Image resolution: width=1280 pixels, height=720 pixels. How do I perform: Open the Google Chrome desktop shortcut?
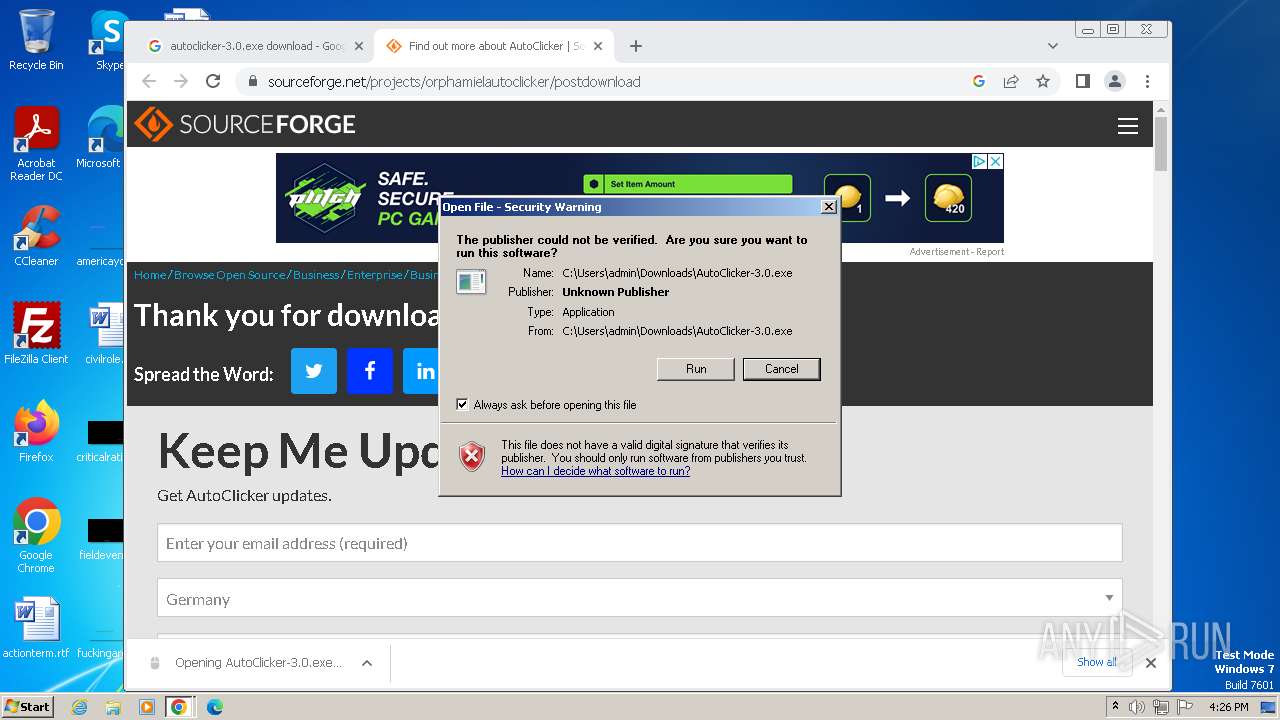pyautogui.click(x=36, y=535)
